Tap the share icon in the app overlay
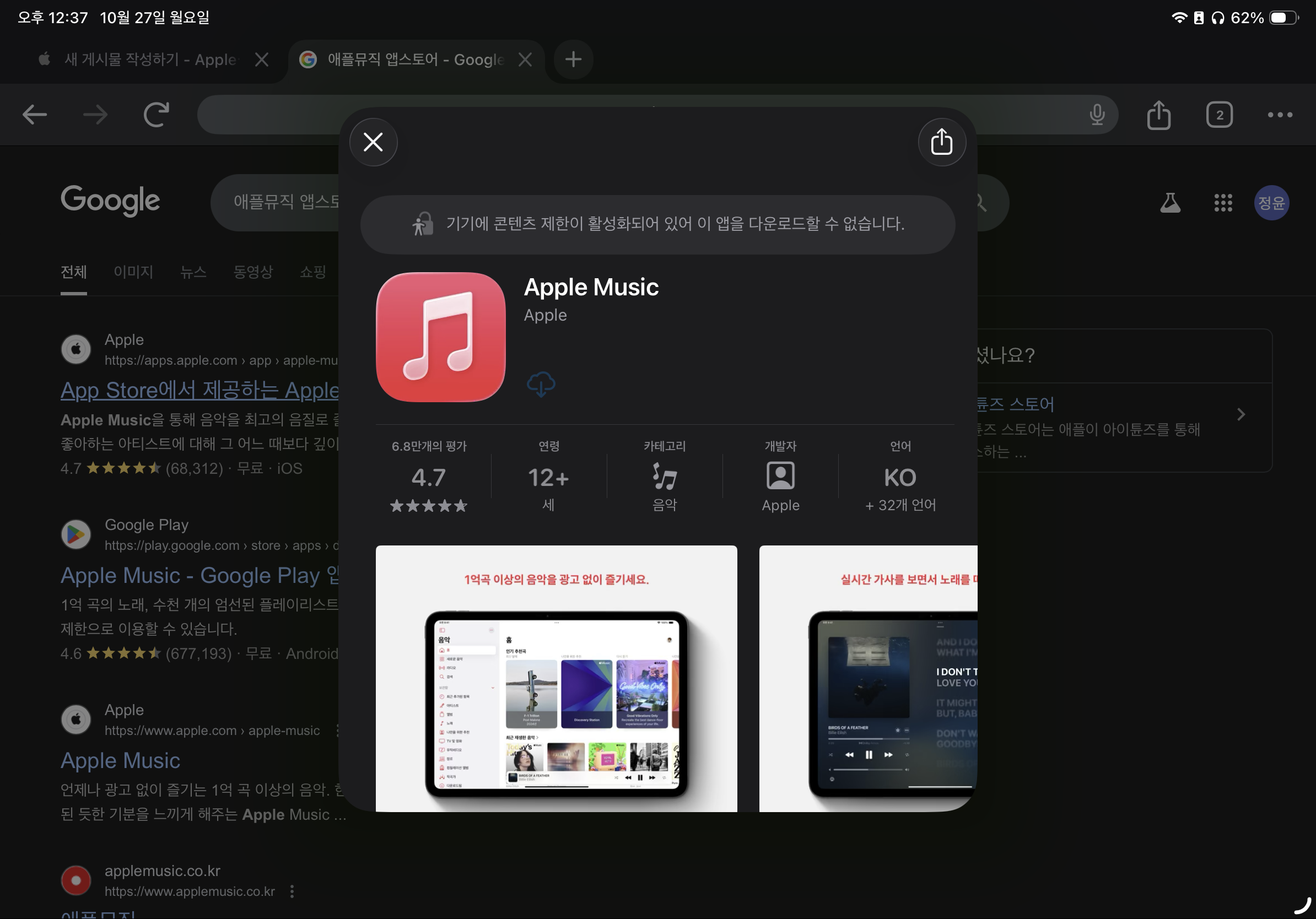The width and height of the screenshot is (1316, 919). [x=941, y=142]
